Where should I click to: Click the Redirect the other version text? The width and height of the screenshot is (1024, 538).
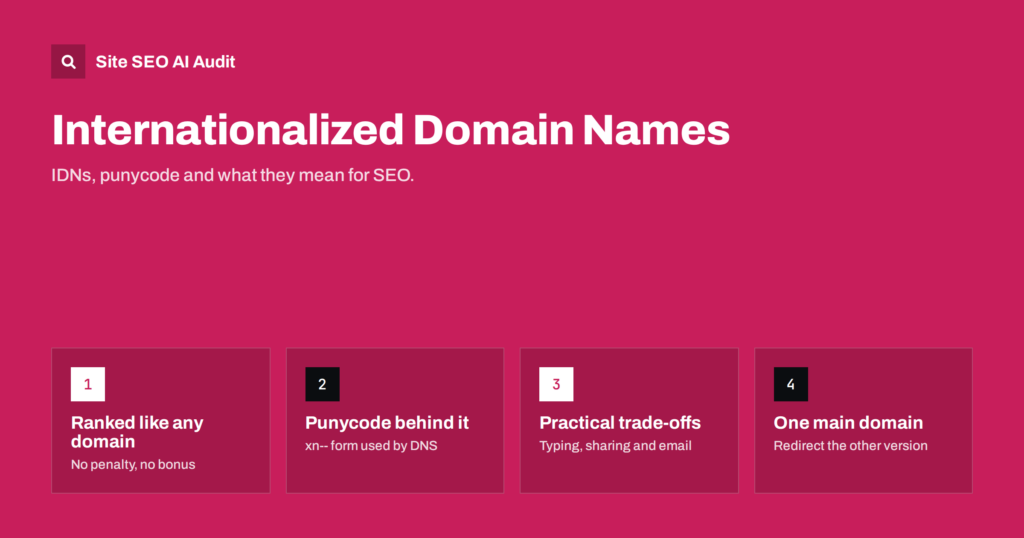click(x=850, y=446)
